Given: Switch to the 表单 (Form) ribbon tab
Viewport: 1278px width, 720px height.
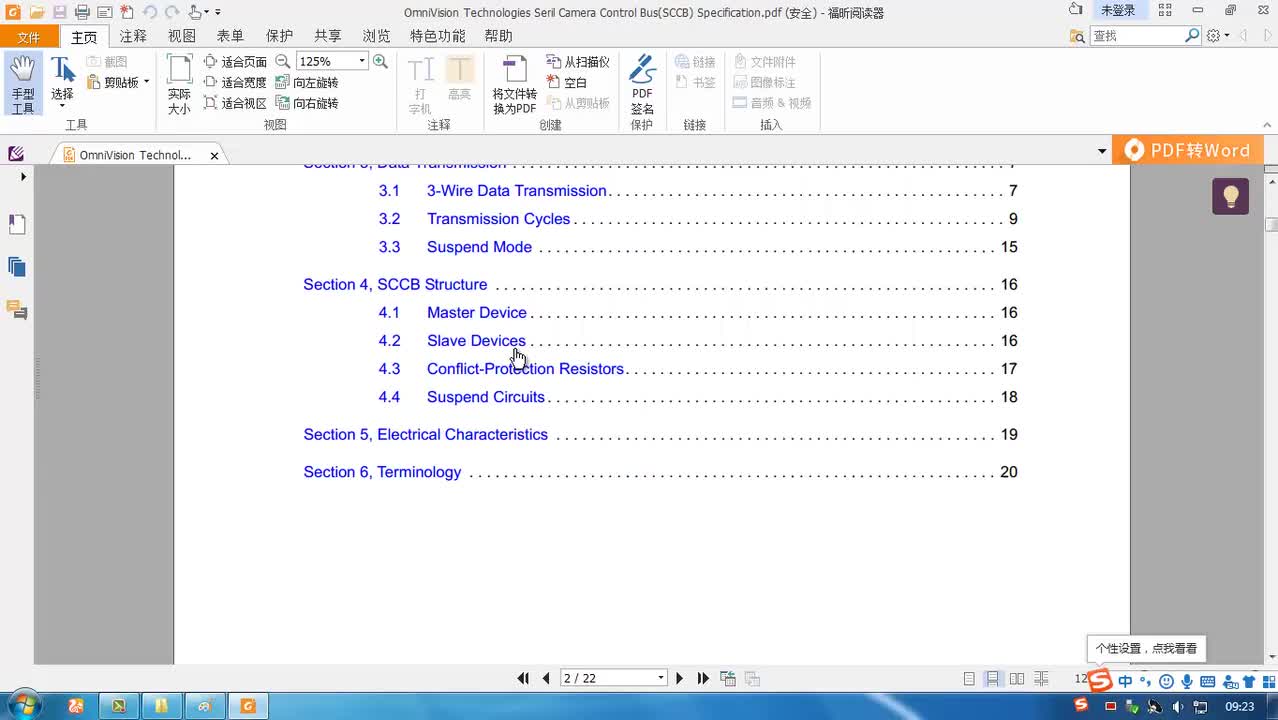Looking at the screenshot, I should point(230,36).
